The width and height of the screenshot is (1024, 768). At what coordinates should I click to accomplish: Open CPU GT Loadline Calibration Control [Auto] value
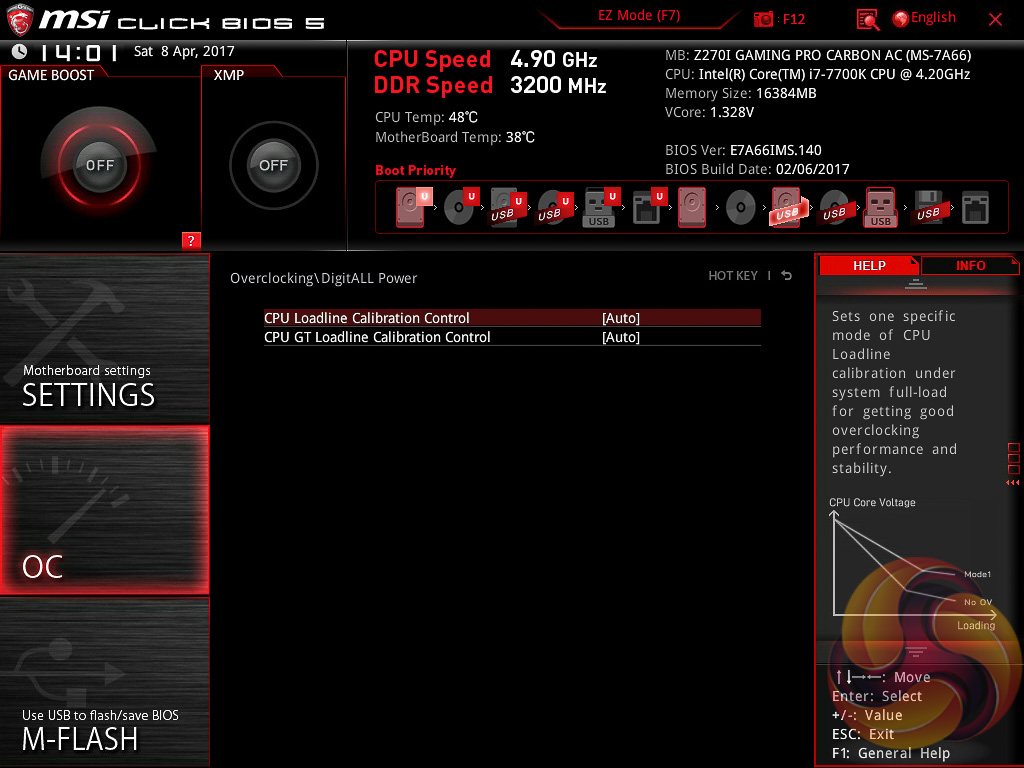click(621, 337)
